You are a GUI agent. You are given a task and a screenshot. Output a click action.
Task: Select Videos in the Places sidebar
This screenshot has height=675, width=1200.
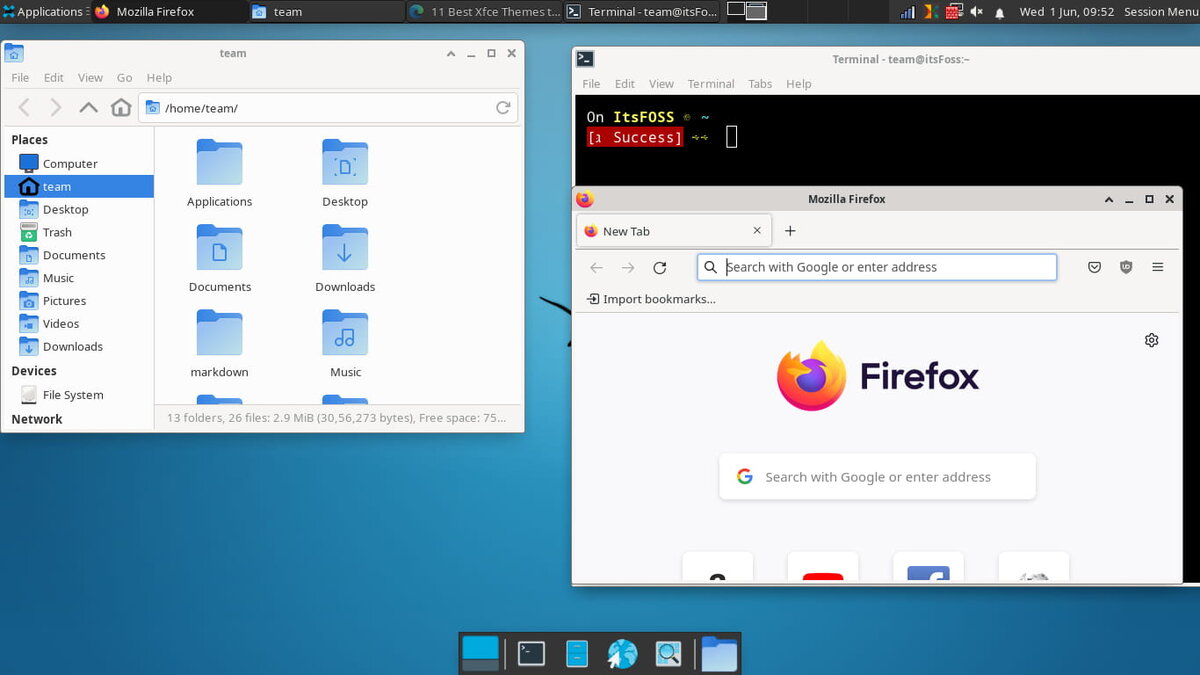click(x=79, y=324)
